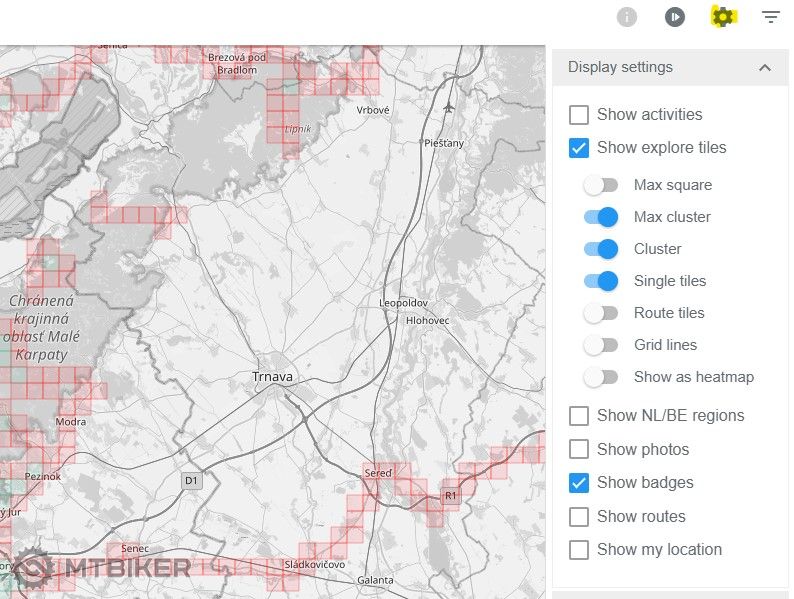Check the Show routes option

coord(579,517)
